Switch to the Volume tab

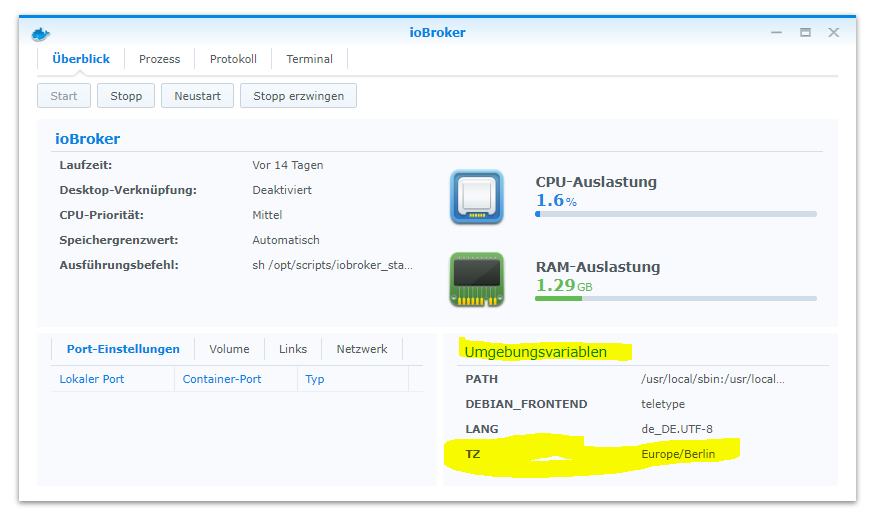click(229, 349)
